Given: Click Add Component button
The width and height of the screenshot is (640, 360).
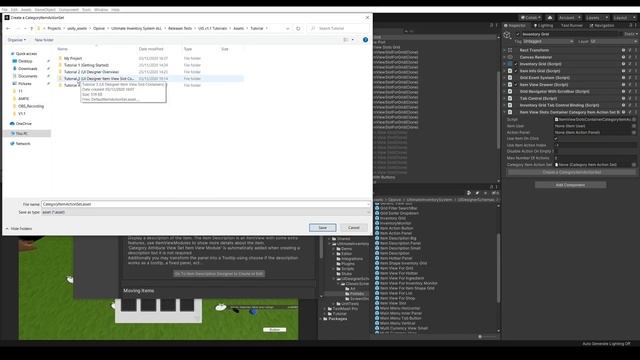Looking at the screenshot, I should [570, 185].
